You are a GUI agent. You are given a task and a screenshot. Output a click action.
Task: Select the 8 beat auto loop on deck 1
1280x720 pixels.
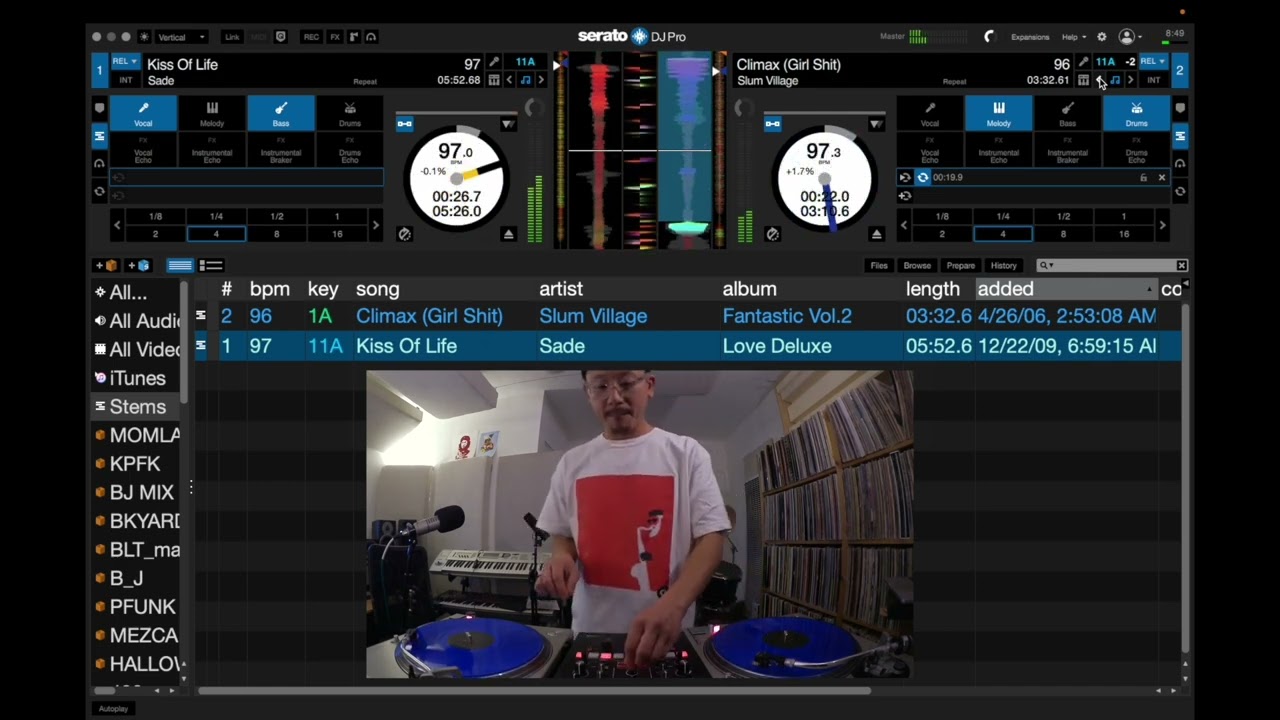click(x=277, y=234)
